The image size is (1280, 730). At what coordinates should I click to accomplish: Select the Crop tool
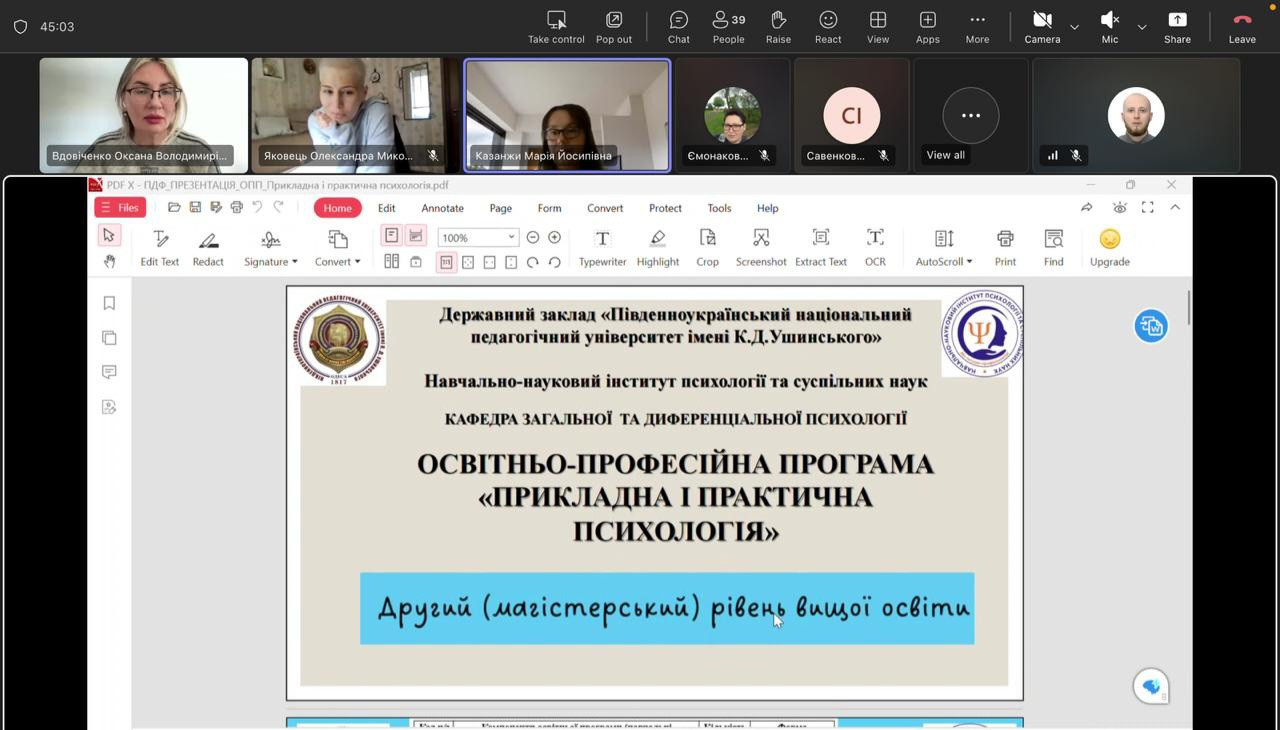(708, 248)
